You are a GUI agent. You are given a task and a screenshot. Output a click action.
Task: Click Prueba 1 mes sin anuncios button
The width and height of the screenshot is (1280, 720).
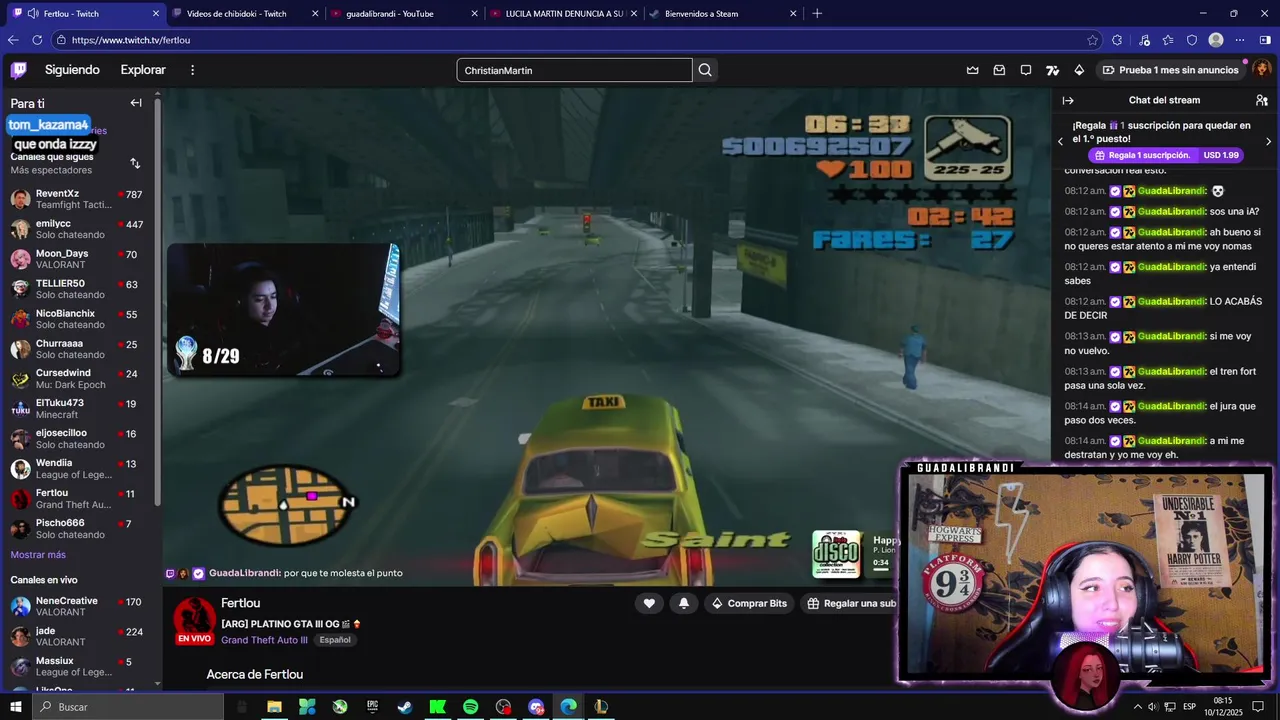tap(1170, 70)
